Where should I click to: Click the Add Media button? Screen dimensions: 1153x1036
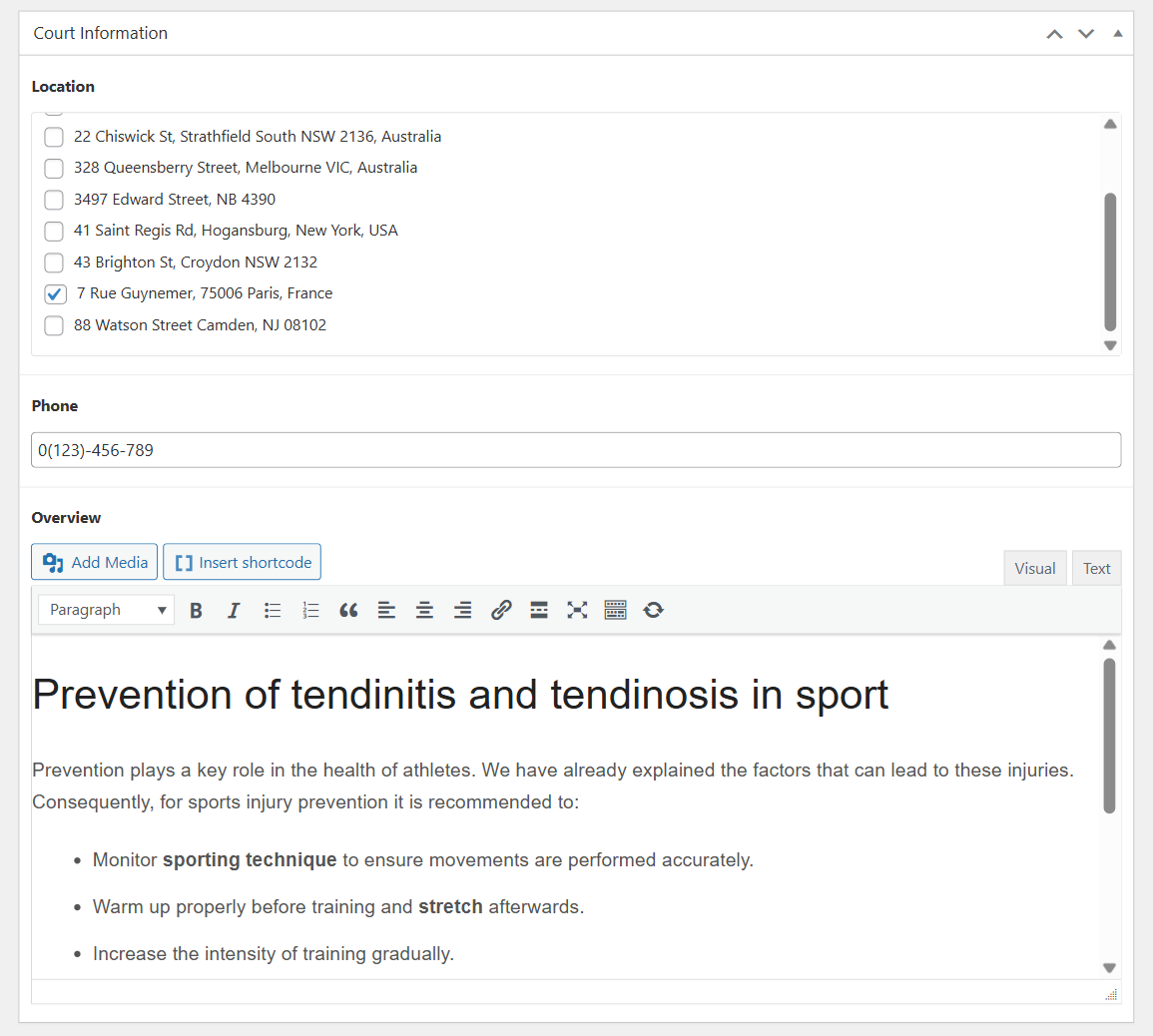pyautogui.click(x=95, y=562)
